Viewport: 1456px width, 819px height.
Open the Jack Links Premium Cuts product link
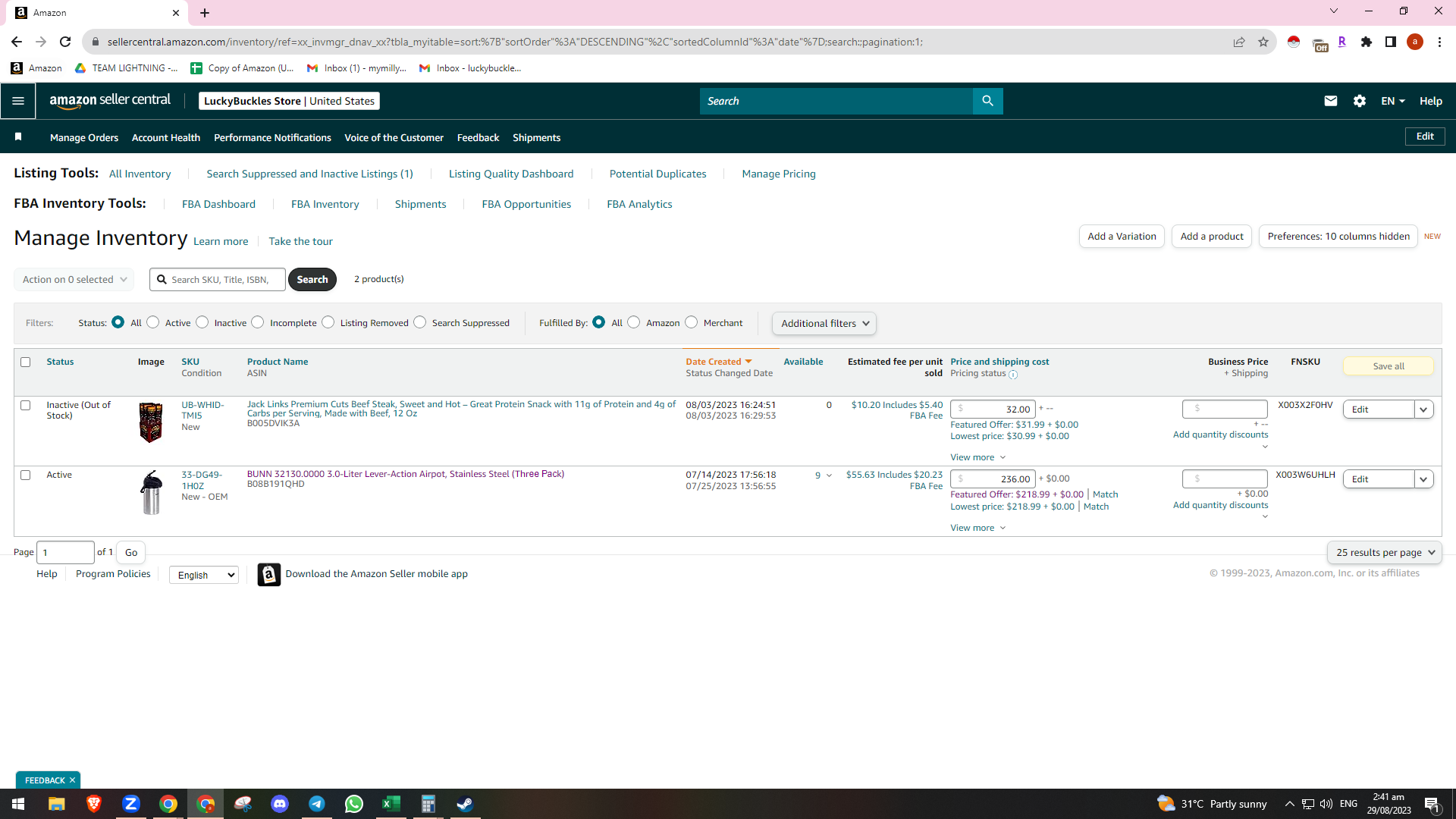[x=461, y=409]
